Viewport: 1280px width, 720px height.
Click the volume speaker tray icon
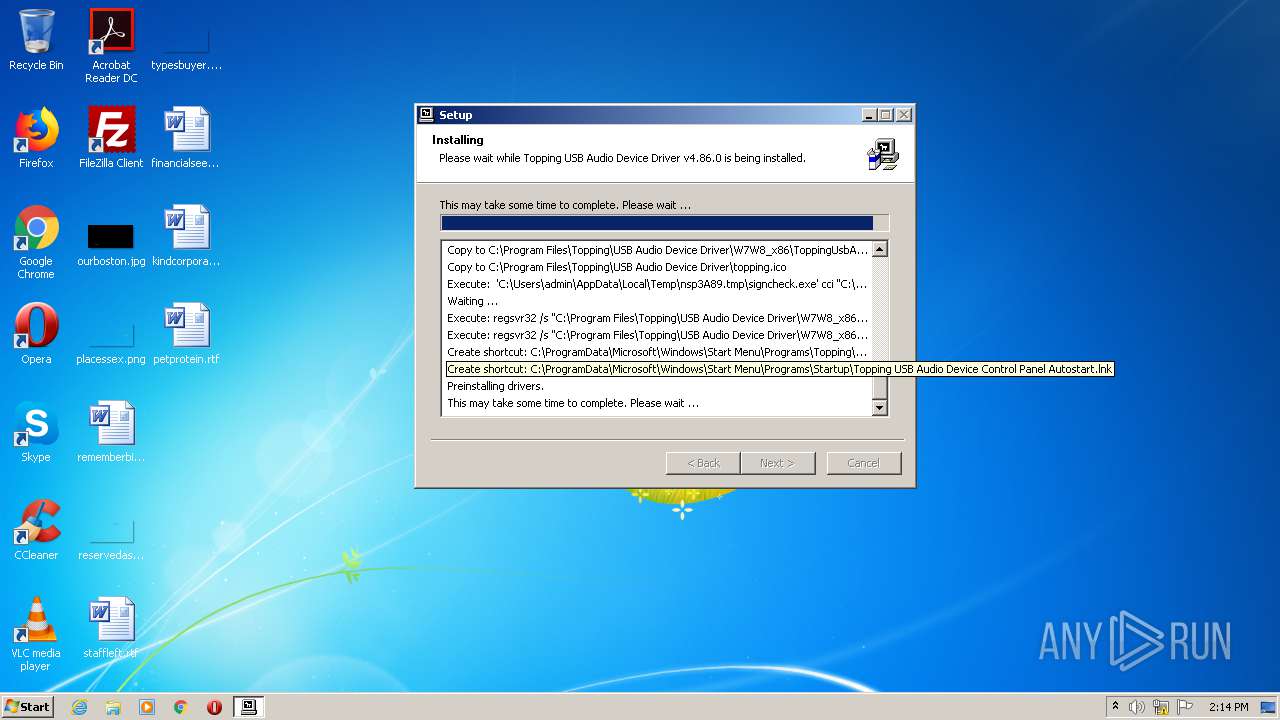point(1137,707)
